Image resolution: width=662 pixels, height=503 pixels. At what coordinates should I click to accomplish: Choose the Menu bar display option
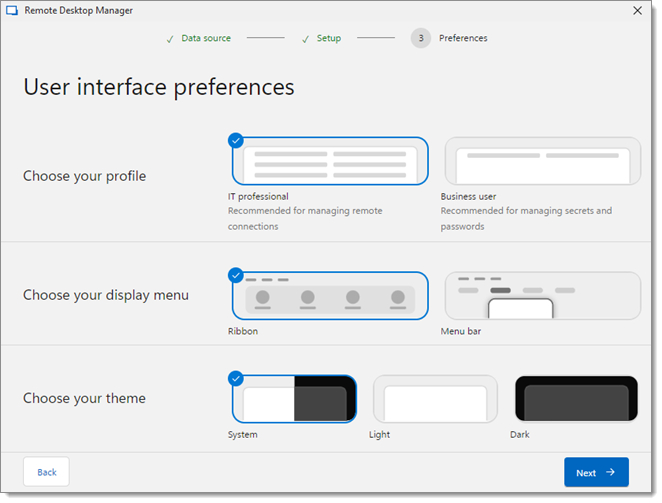click(543, 296)
